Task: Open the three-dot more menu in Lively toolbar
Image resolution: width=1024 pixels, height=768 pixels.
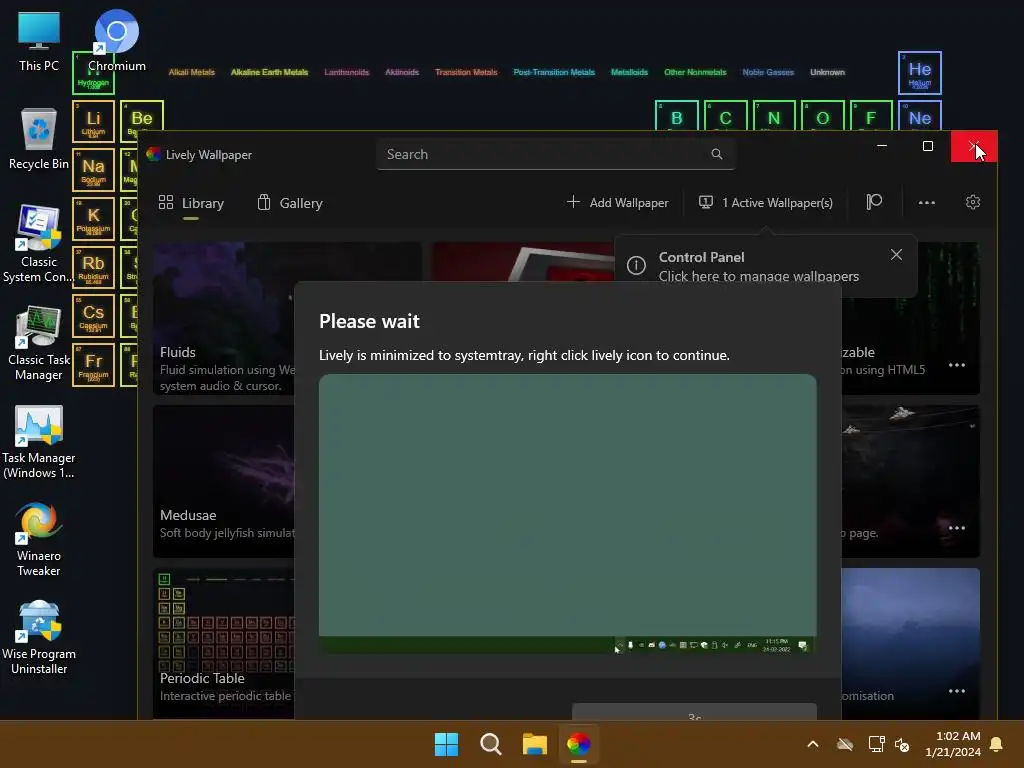Action: (926, 202)
